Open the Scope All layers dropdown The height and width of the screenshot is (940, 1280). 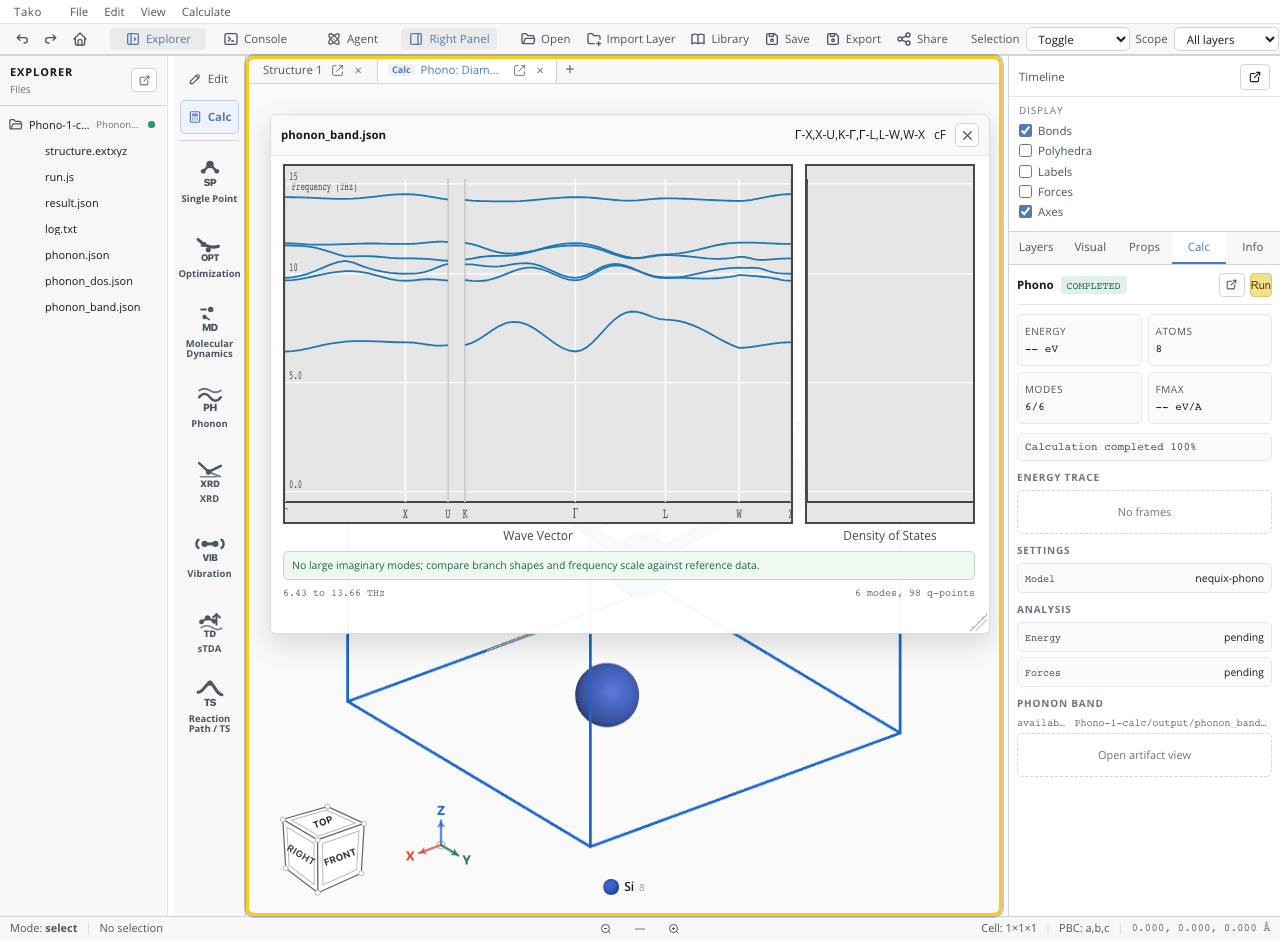pyautogui.click(x=1226, y=39)
